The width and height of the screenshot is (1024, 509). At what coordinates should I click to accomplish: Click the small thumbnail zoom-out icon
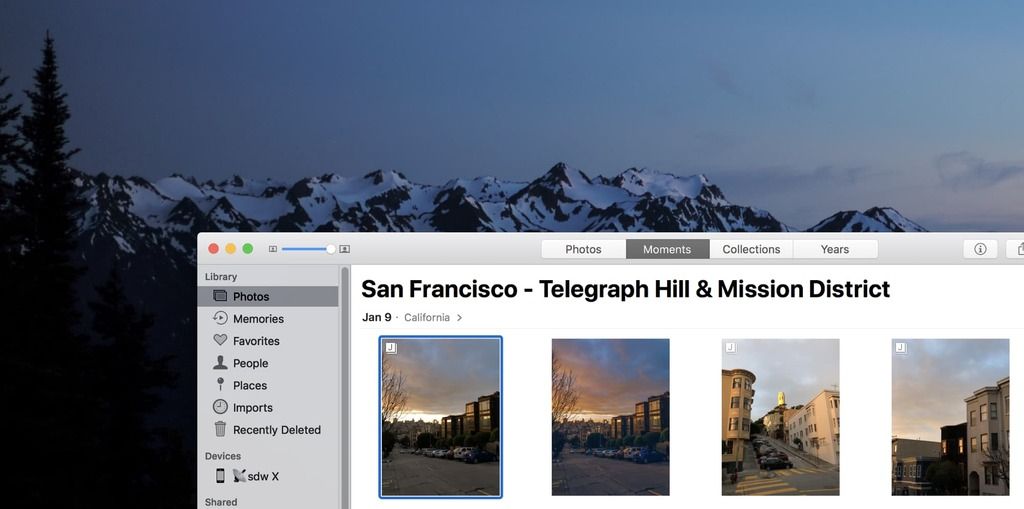point(273,249)
